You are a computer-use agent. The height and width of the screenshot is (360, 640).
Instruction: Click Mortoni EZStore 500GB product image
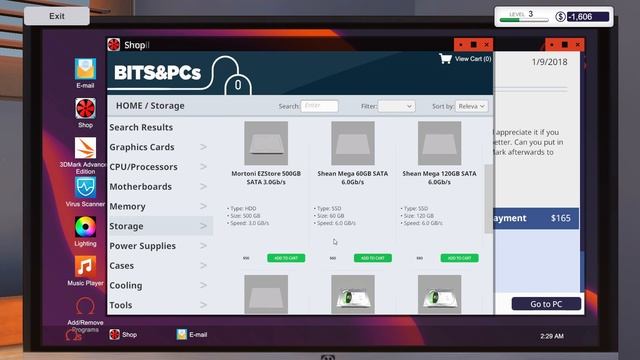tap(266, 143)
